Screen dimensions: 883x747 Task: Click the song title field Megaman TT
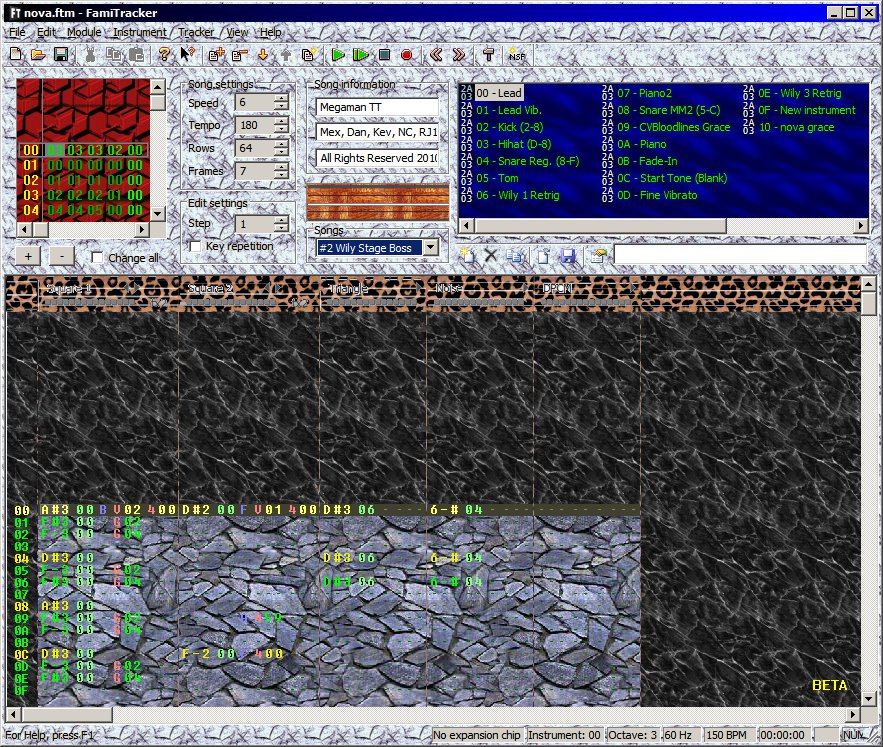tap(377, 107)
